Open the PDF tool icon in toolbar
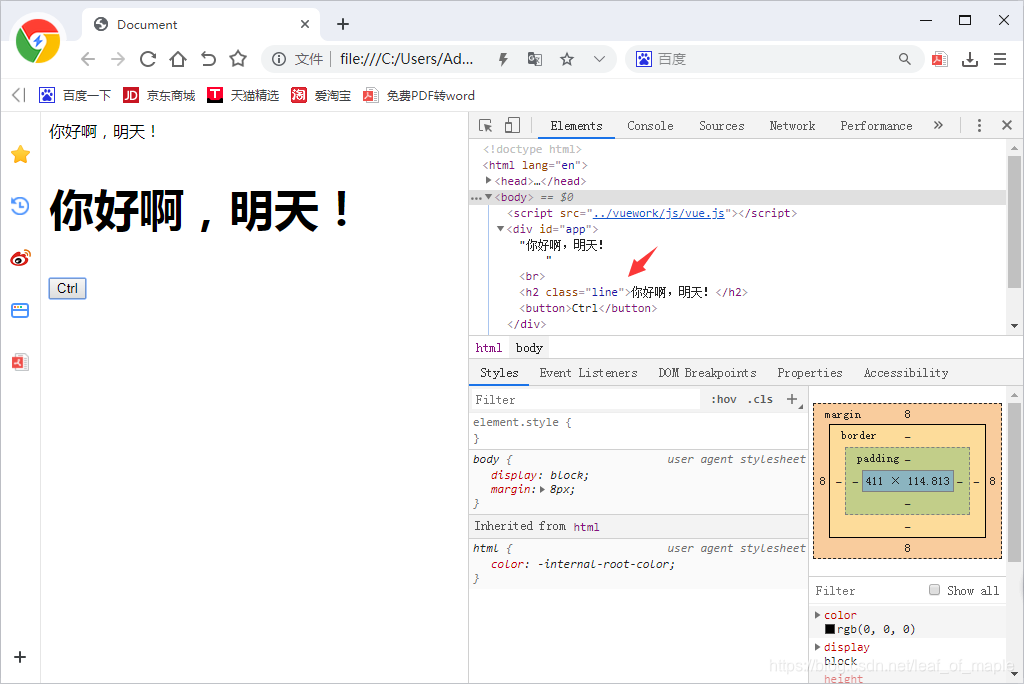Screen dimensions: 1024x684 coord(940,59)
